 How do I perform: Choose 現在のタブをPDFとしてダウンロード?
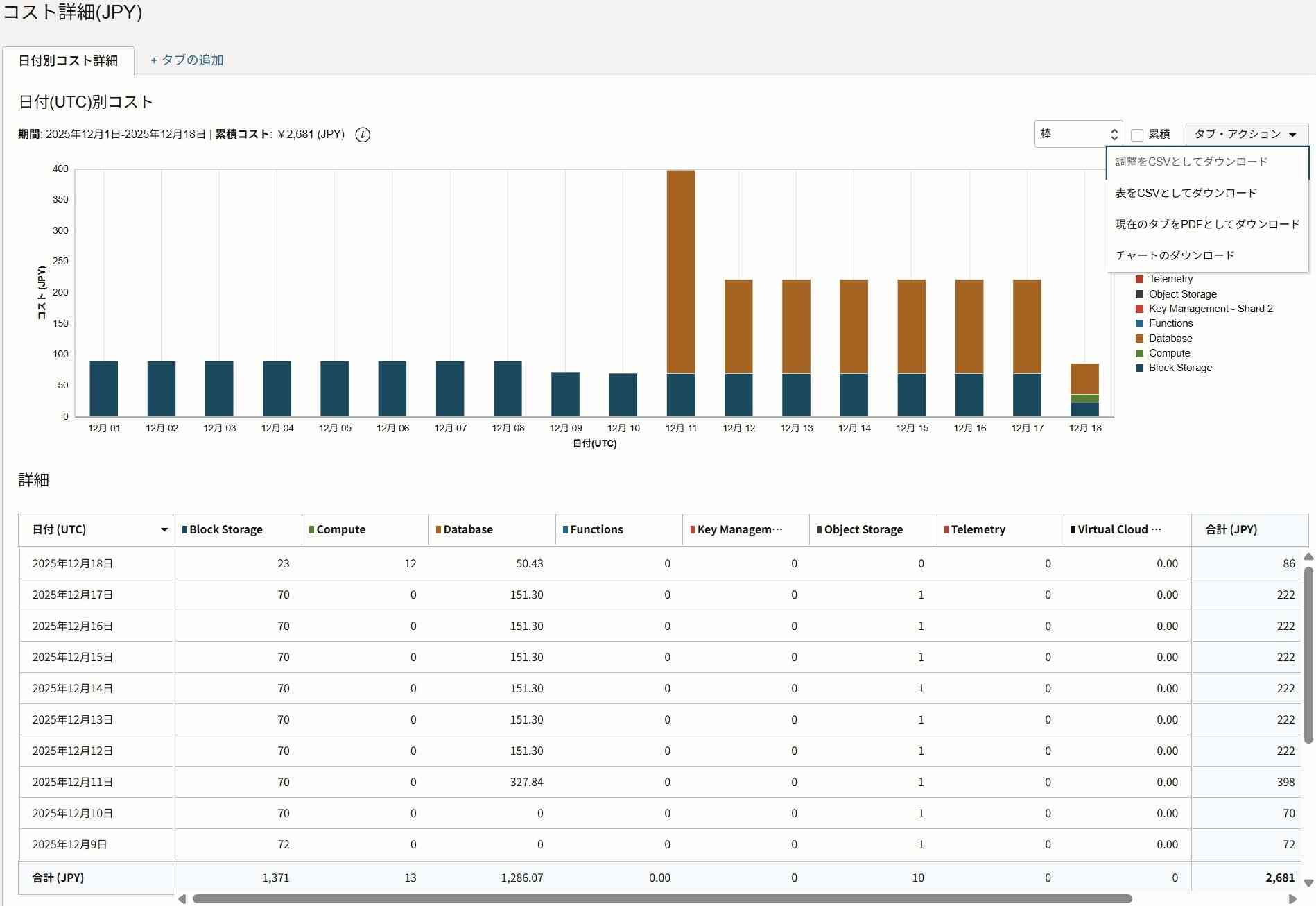coord(1207,224)
